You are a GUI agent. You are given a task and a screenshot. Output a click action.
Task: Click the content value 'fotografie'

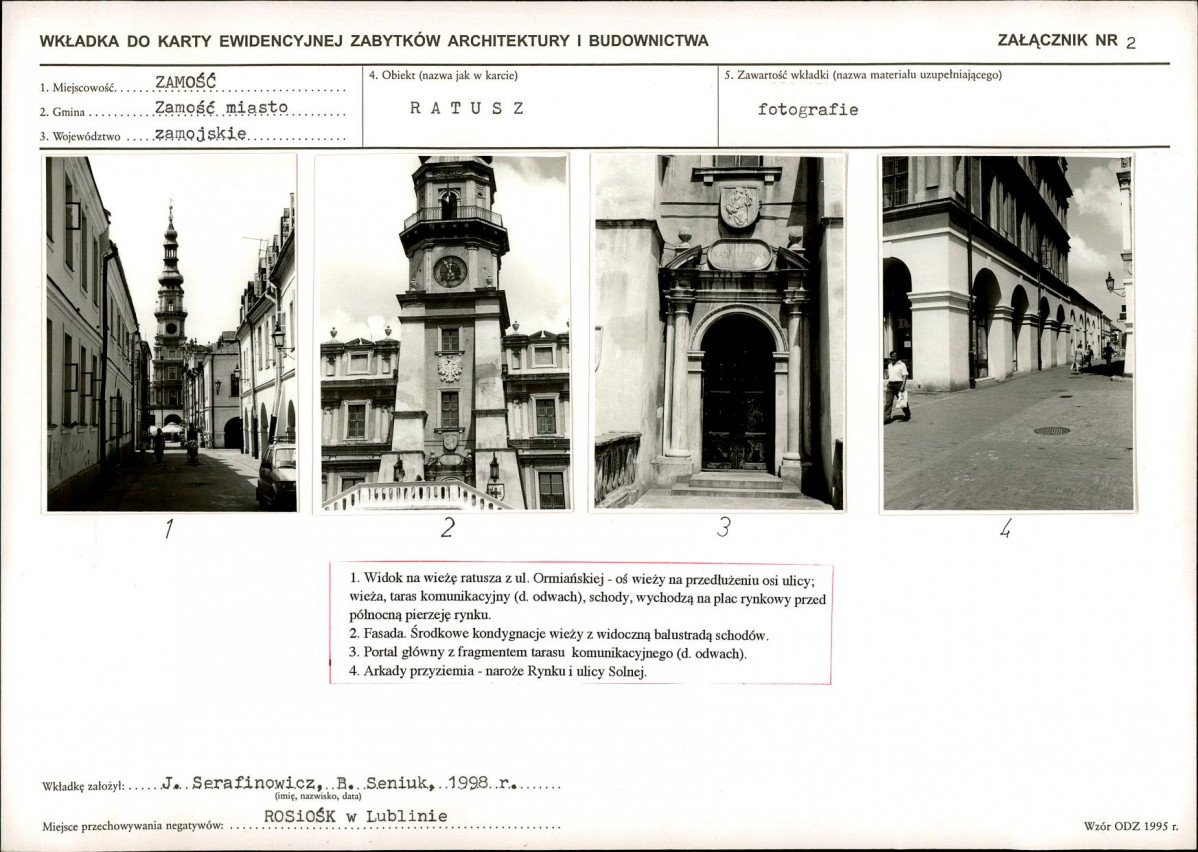click(x=808, y=109)
